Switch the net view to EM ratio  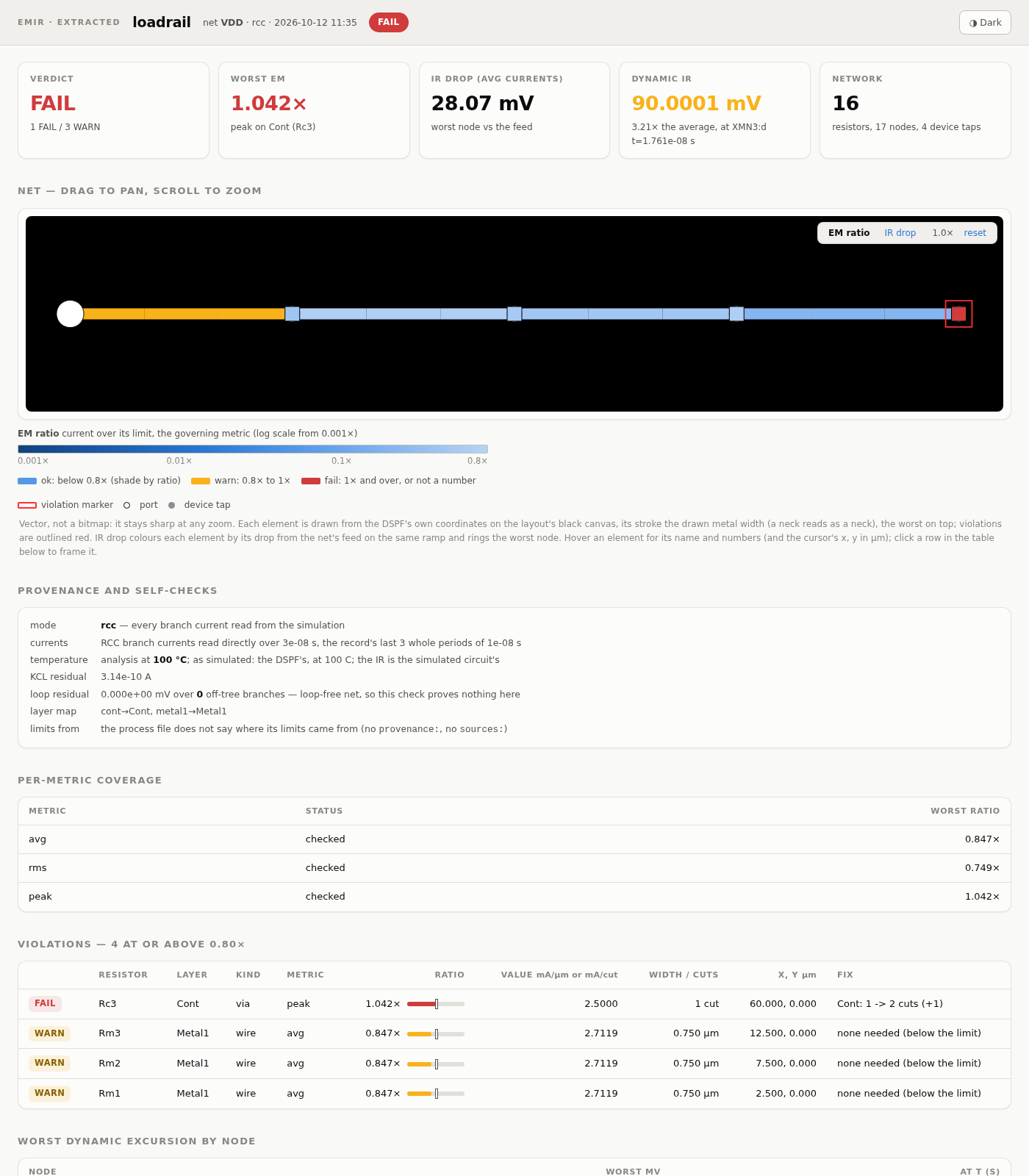tap(849, 233)
